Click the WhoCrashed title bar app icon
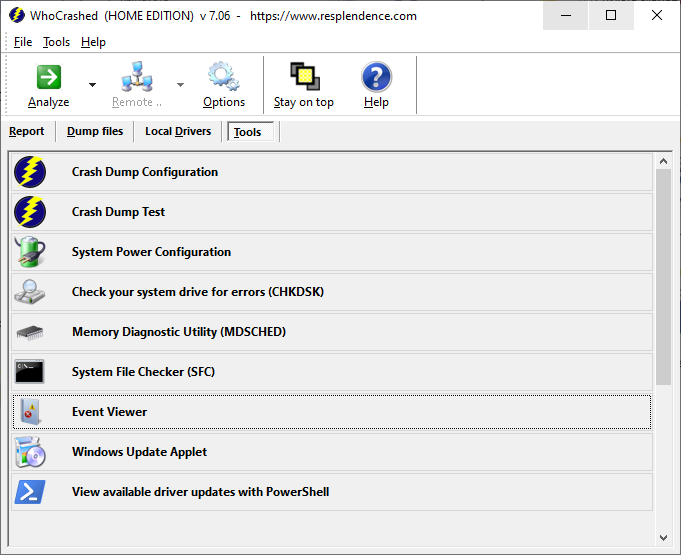681x555 pixels. (17, 16)
